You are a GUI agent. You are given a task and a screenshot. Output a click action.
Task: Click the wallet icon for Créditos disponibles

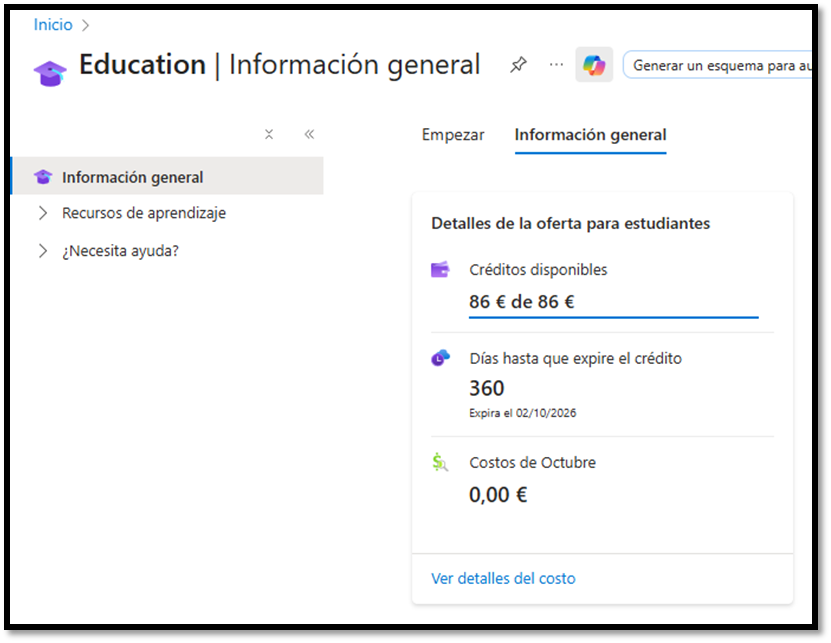[x=440, y=270]
